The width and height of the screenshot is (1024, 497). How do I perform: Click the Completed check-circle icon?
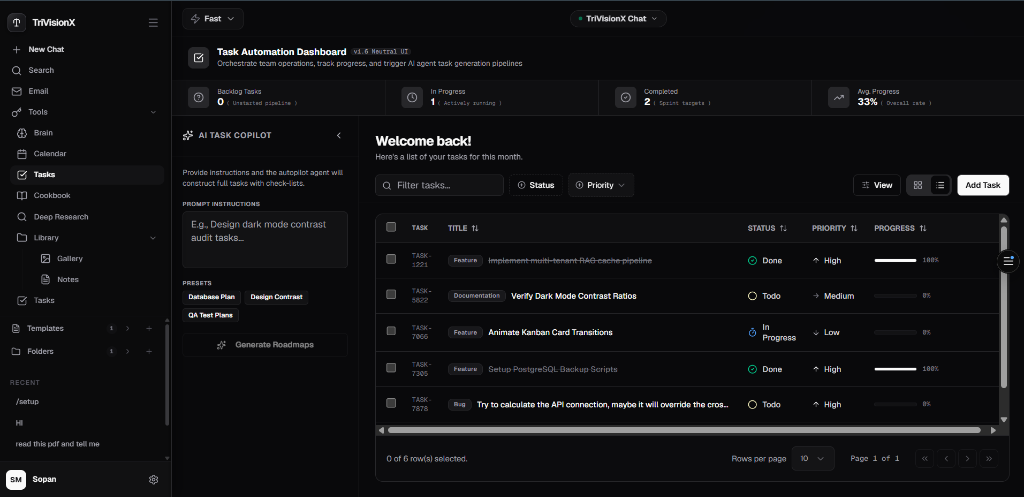[626, 97]
